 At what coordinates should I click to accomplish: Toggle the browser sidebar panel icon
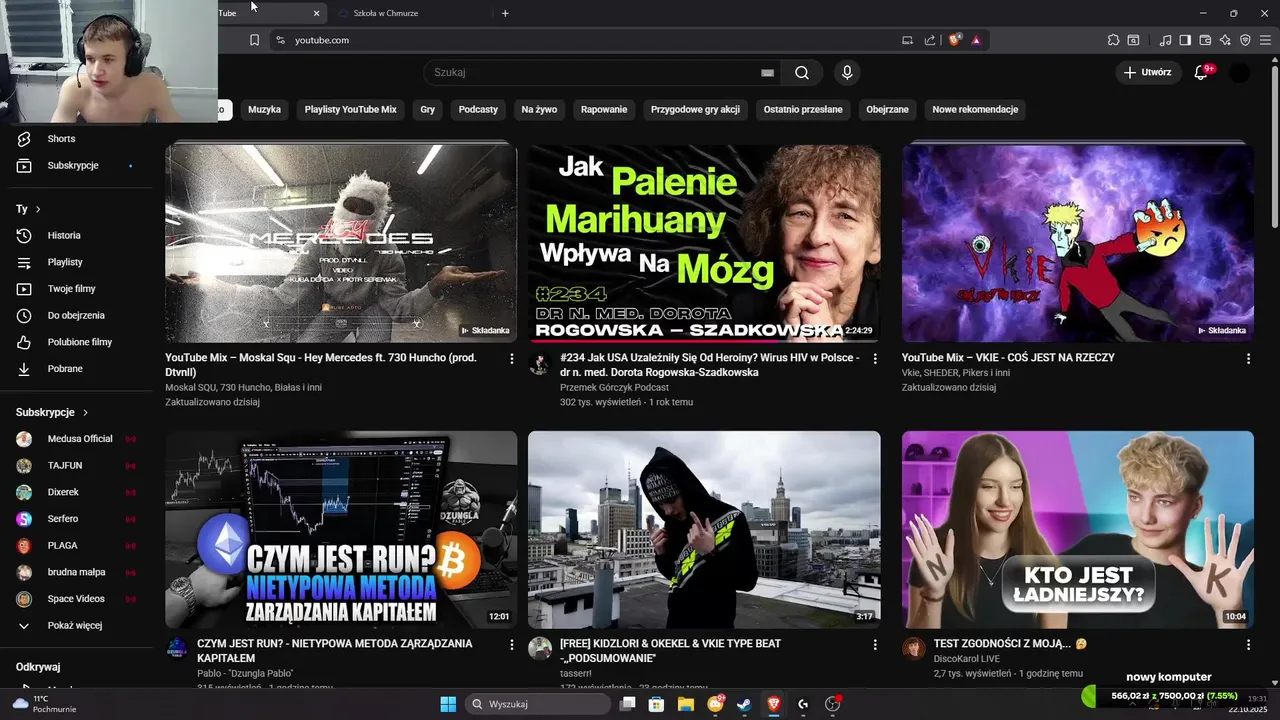[1185, 40]
